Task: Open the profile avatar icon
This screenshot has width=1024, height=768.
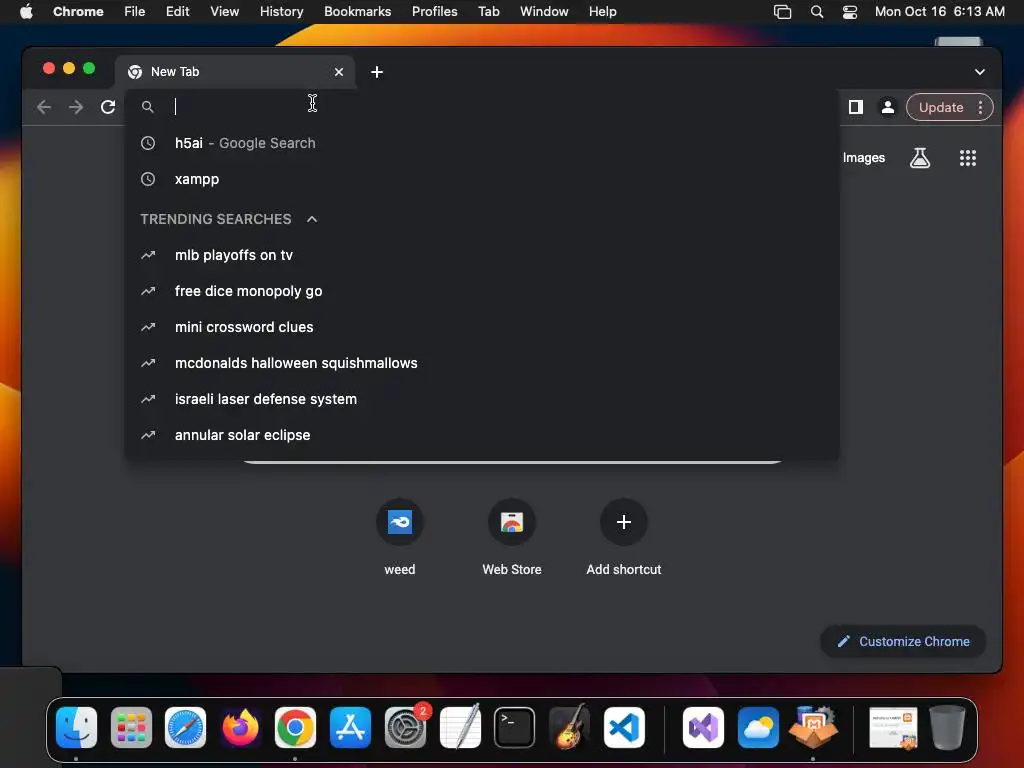Action: point(888,107)
